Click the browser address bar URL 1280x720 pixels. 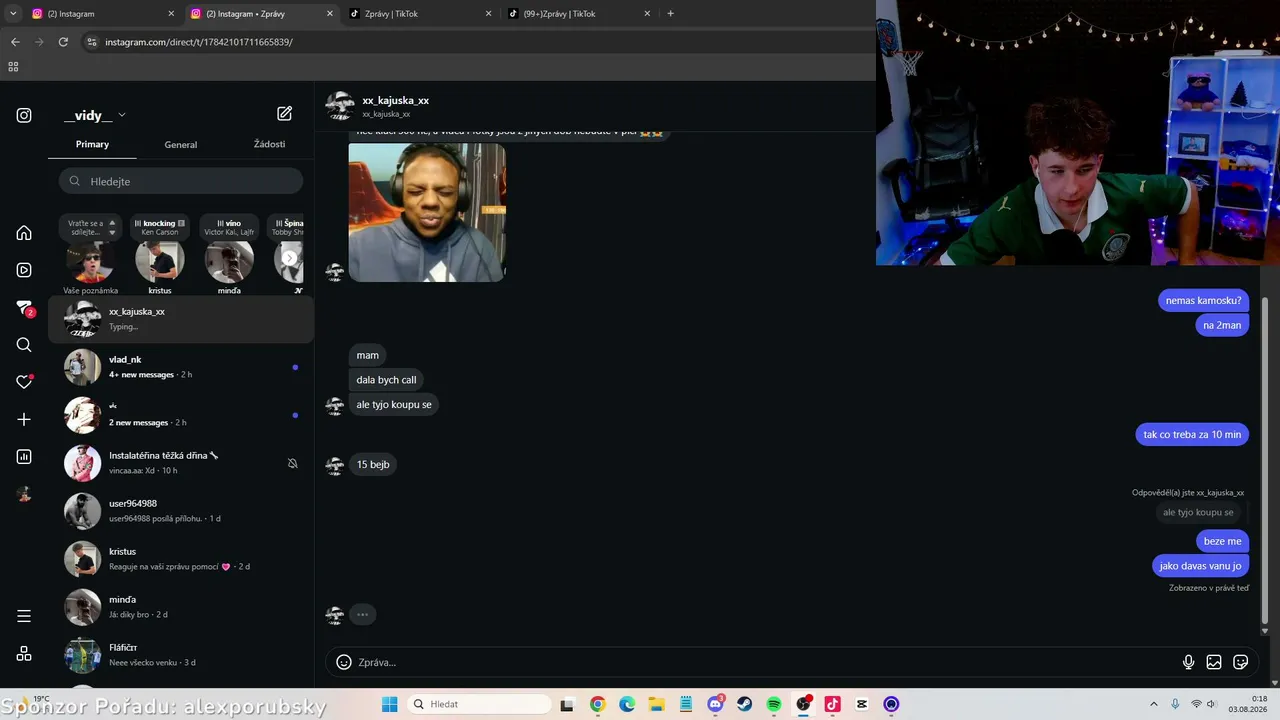[x=199, y=42]
